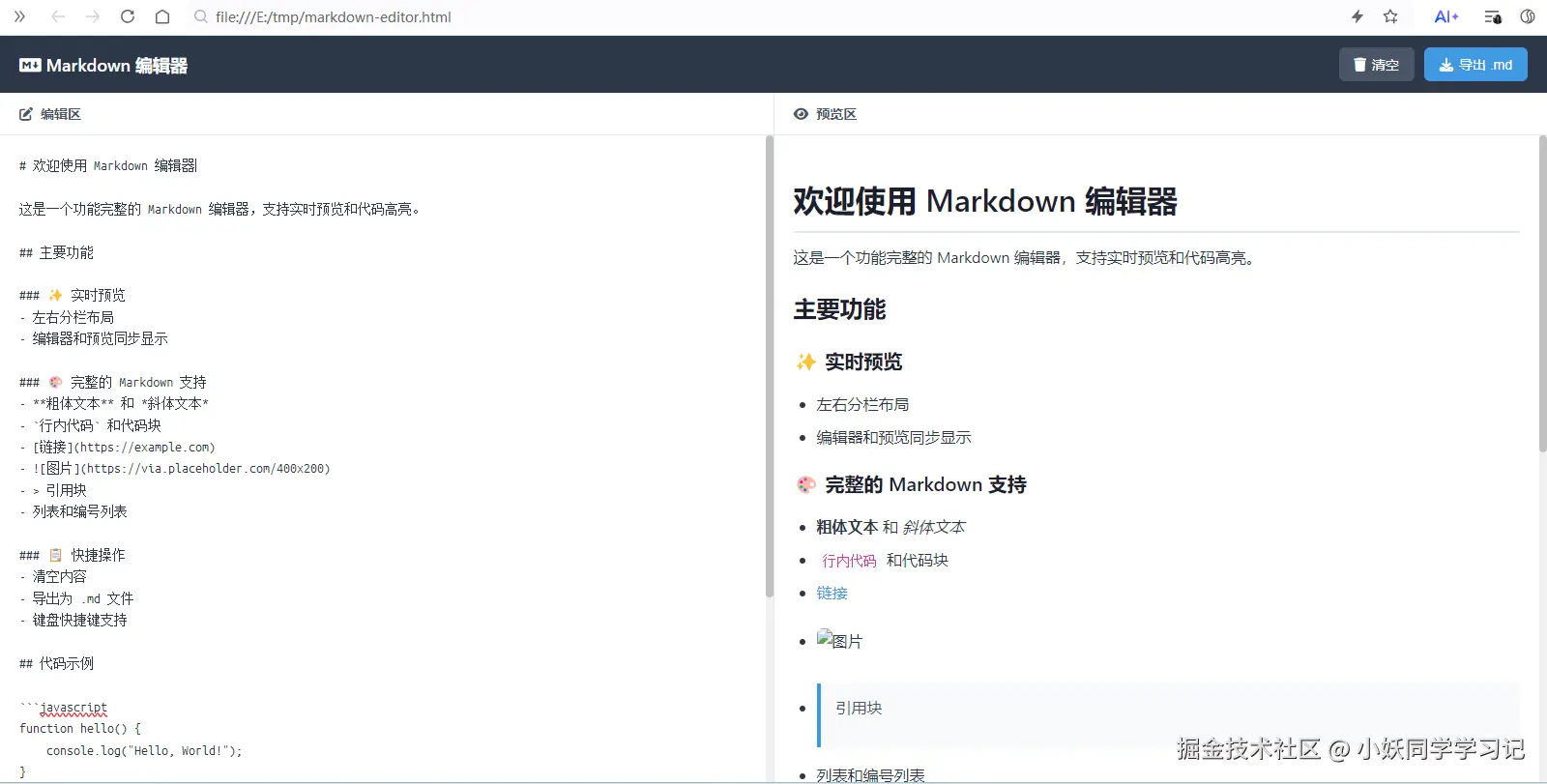Screen dimensions: 1547x784
Task: Click the bold '粗体文本' in preview
Action: tap(847, 527)
